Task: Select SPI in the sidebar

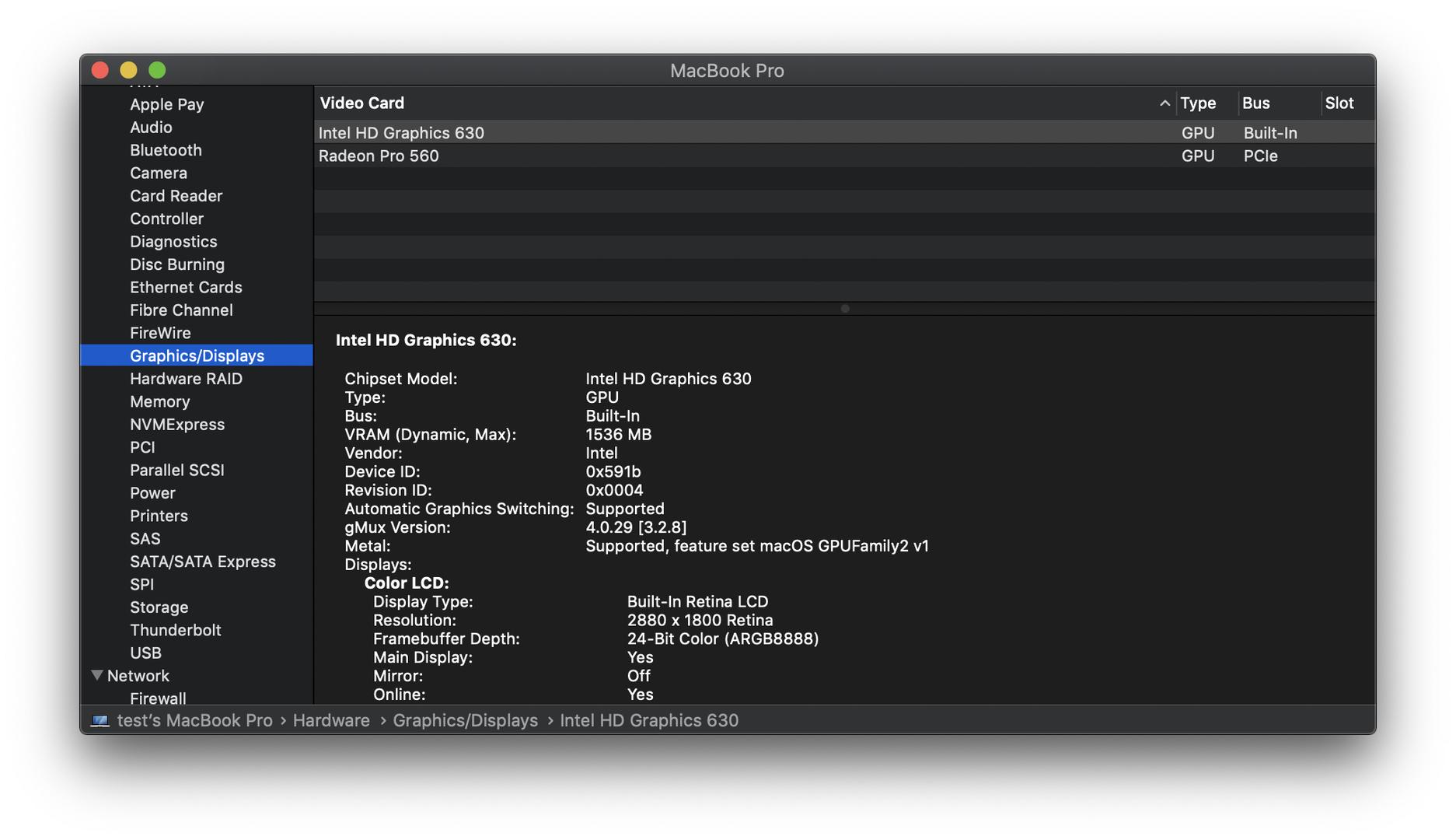Action: point(141,584)
